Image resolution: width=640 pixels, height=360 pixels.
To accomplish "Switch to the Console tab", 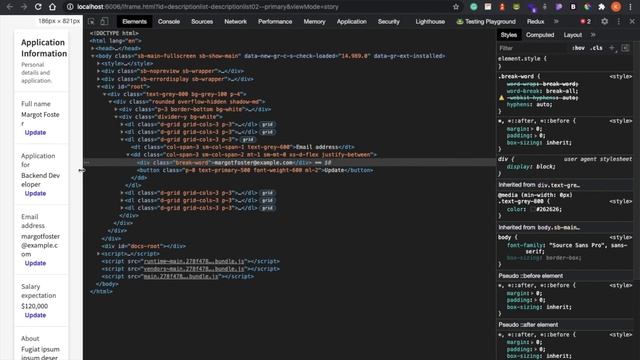I will (x=169, y=21).
